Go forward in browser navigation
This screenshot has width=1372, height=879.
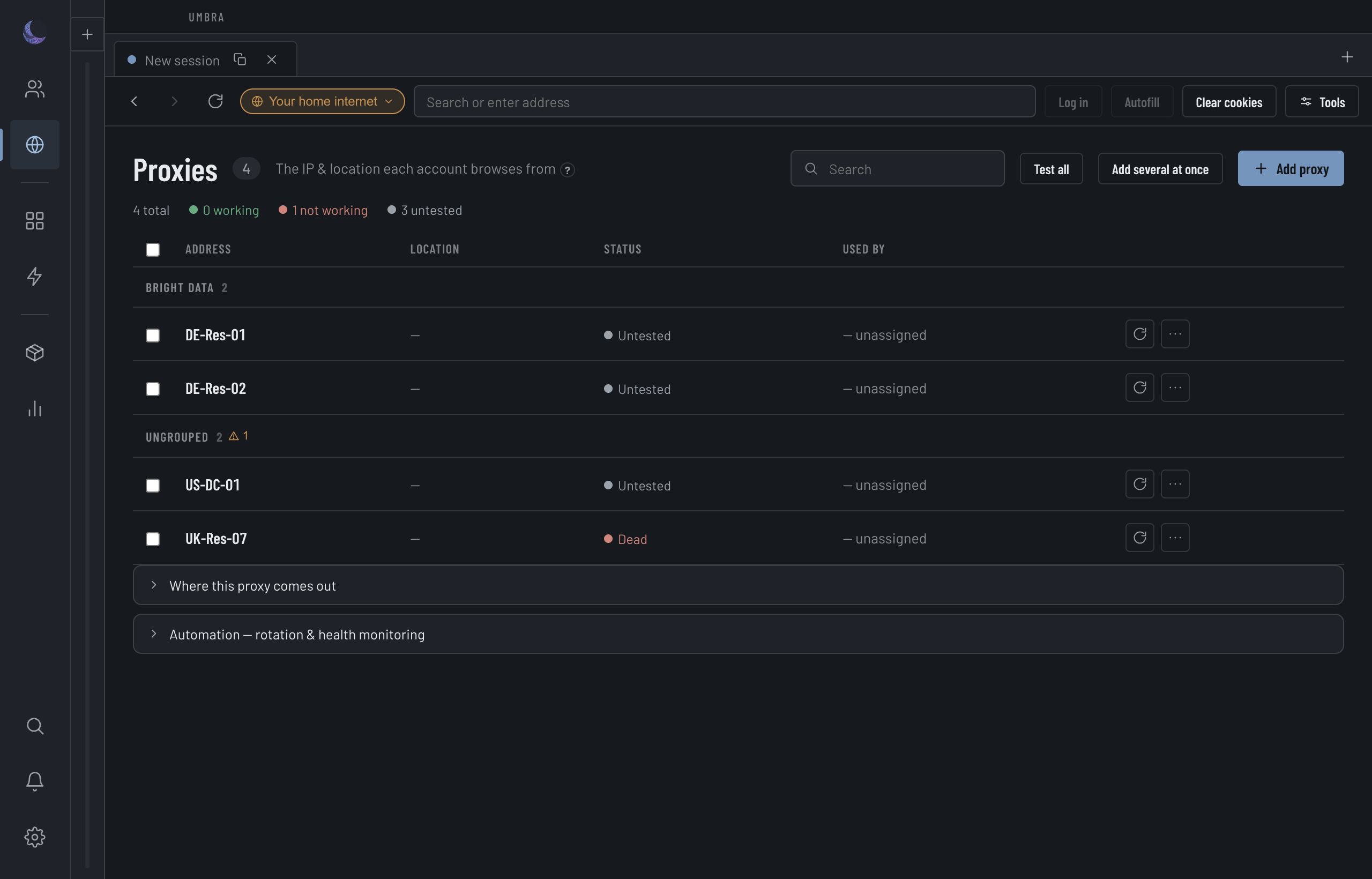pyautogui.click(x=174, y=101)
